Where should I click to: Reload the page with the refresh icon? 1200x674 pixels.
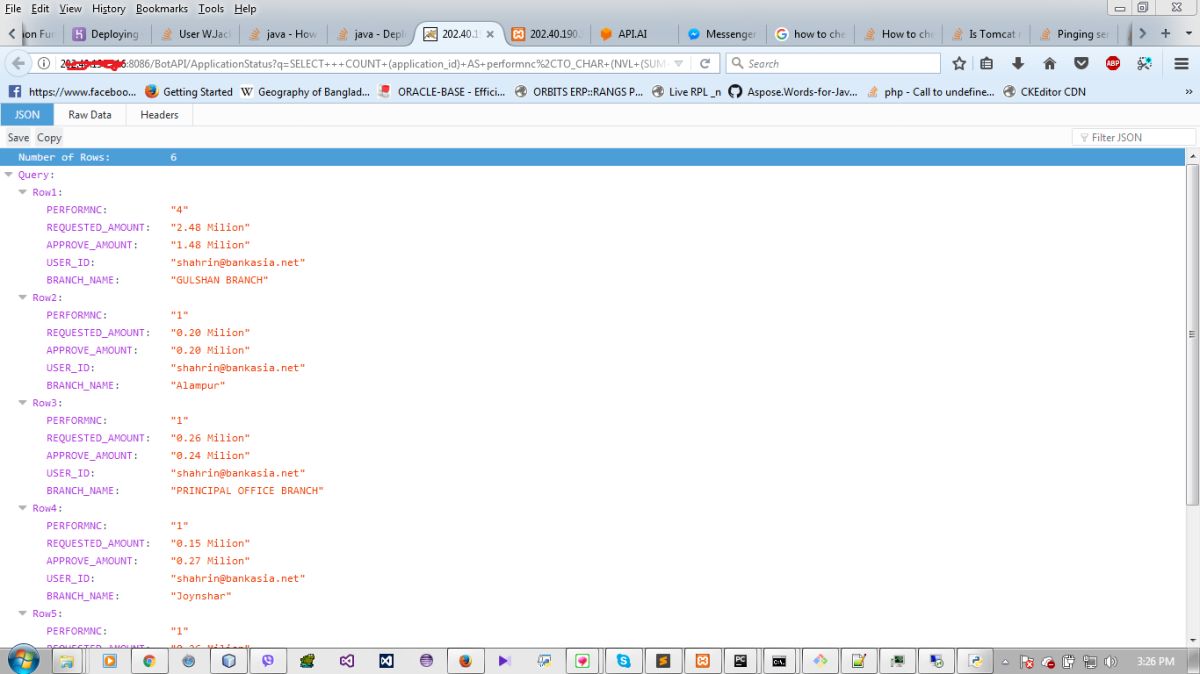(x=705, y=63)
